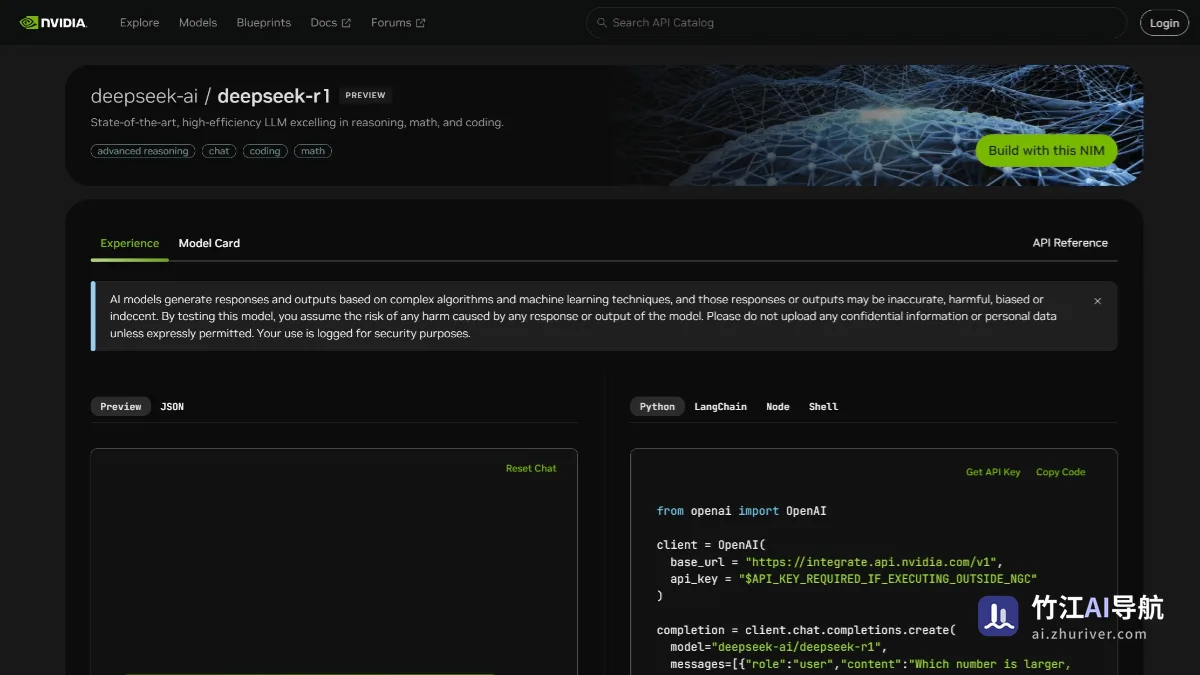
Task: Show the Python code sample
Action: click(657, 407)
